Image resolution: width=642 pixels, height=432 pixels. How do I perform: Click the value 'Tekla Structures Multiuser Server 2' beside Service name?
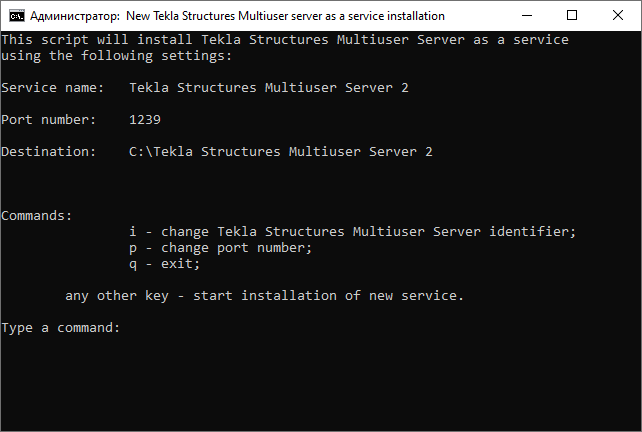(x=269, y=88)
